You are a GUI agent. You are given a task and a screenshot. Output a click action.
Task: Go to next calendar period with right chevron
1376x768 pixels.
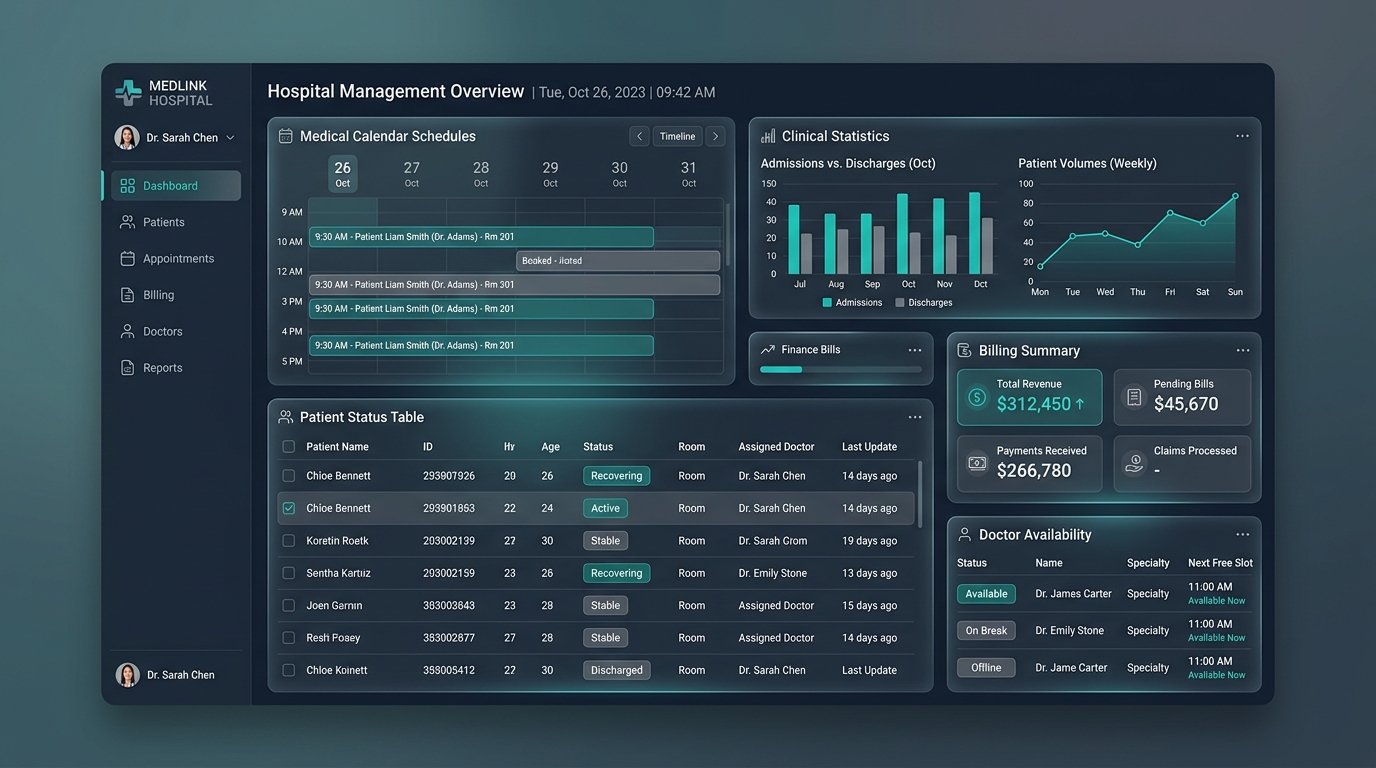[715, 136]
